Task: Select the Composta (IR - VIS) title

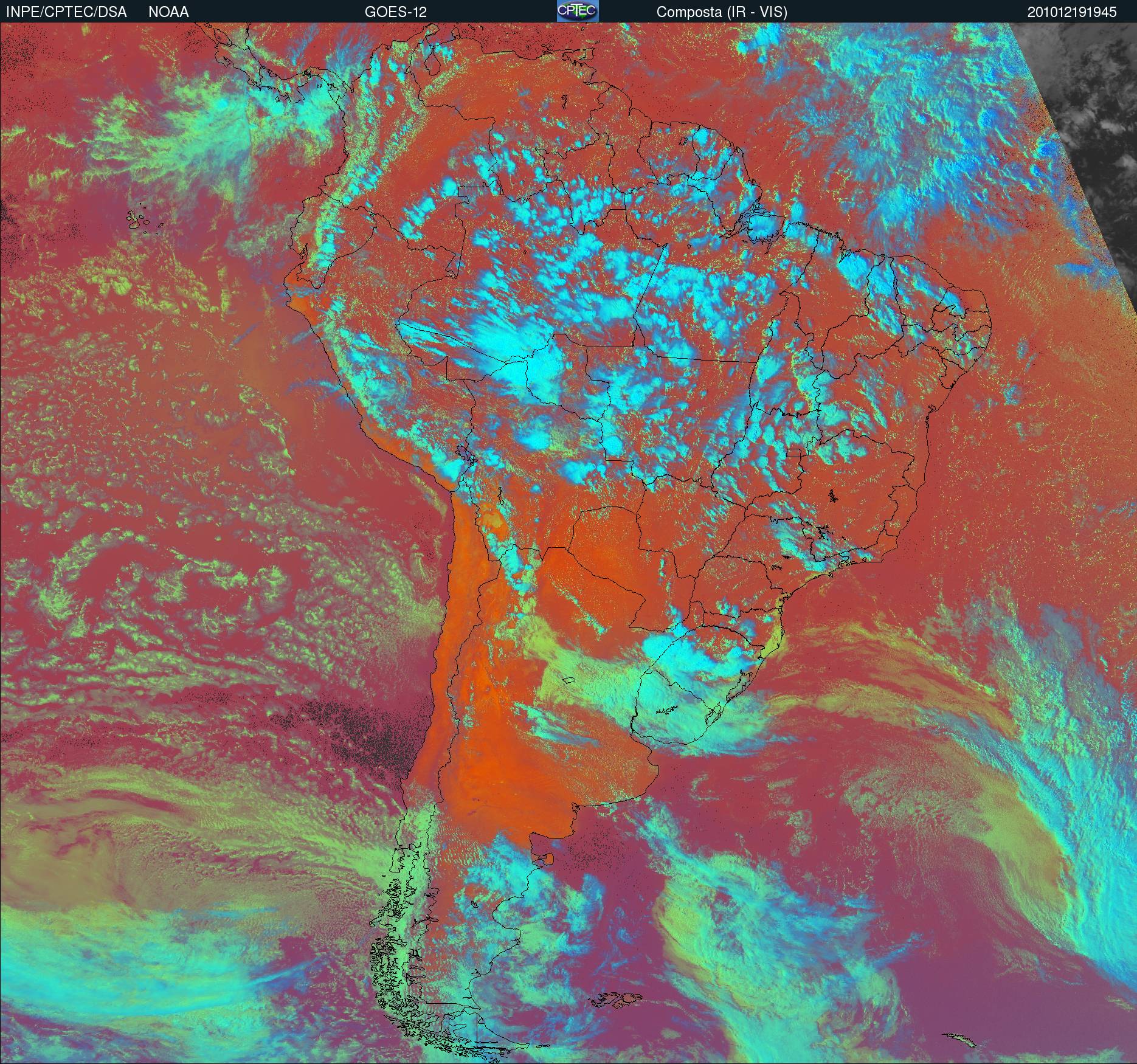Action: click(x=722, y=12)
